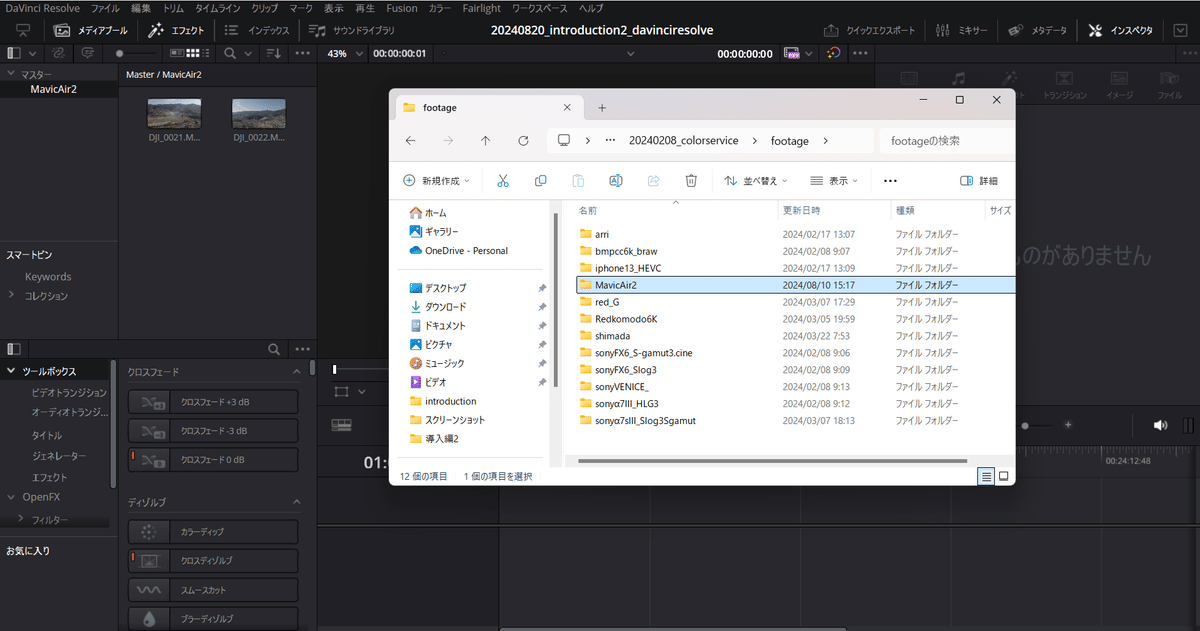Click the cut scissors icon in Explorer
The width and height of the screenshot is (1200, 631).
[503, 181]
